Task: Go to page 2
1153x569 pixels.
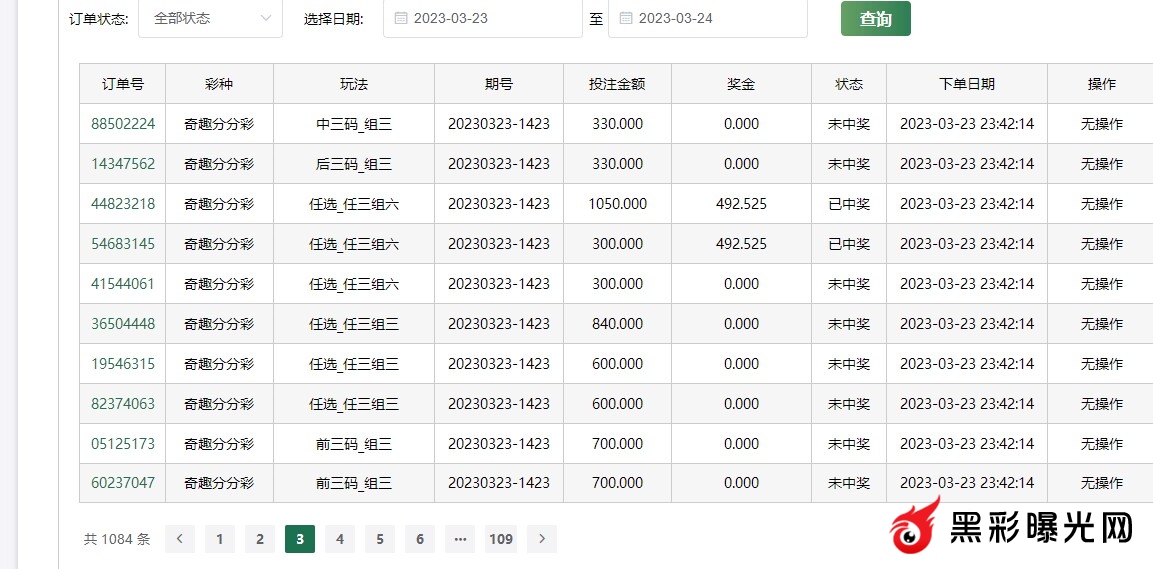Action: (260, 539)
